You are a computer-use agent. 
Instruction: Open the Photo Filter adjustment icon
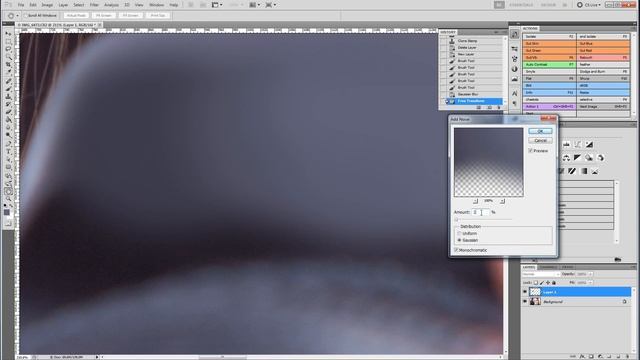(589, 158)
